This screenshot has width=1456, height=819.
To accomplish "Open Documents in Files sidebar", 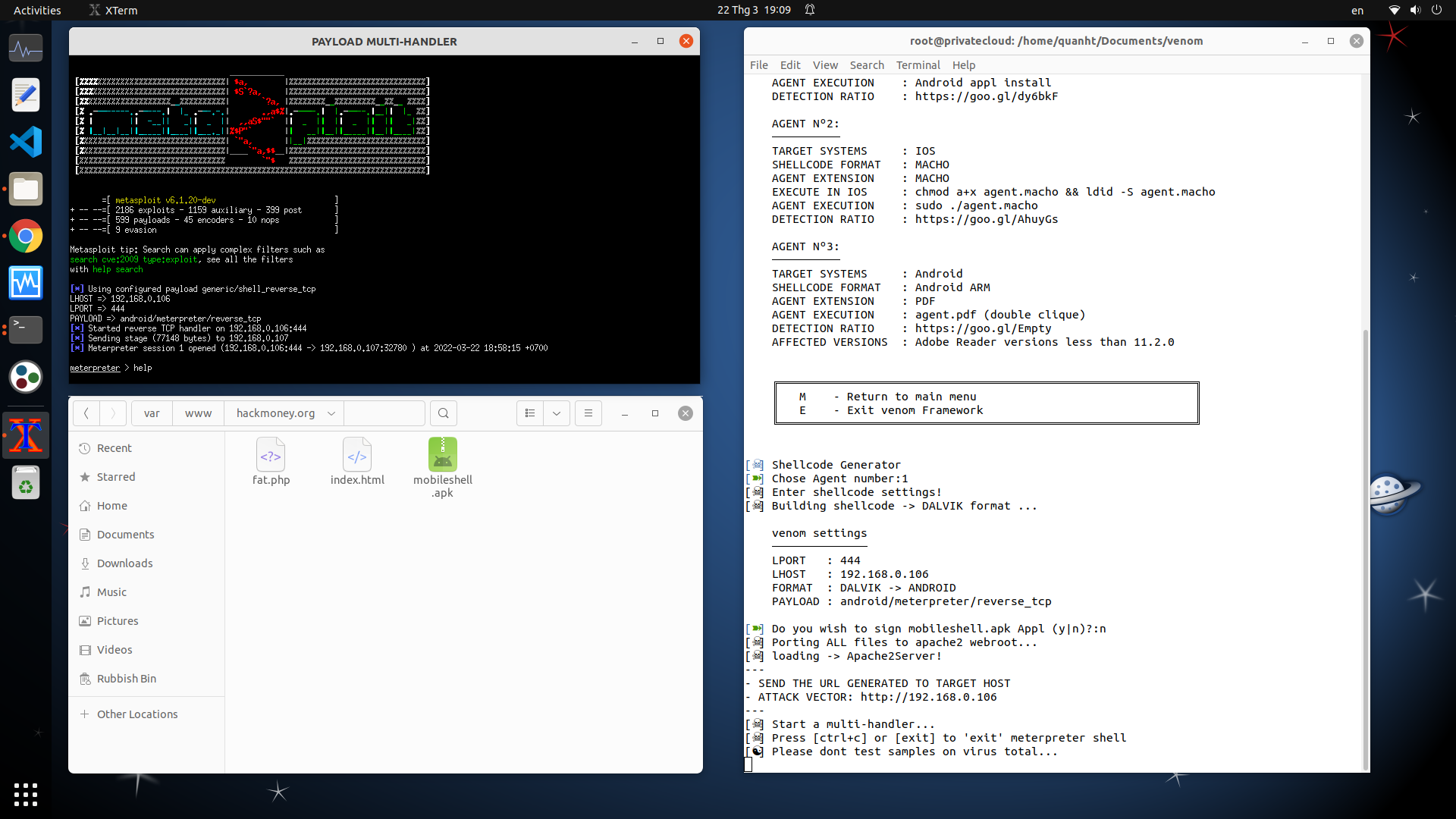I will click(x=147, y=535).
